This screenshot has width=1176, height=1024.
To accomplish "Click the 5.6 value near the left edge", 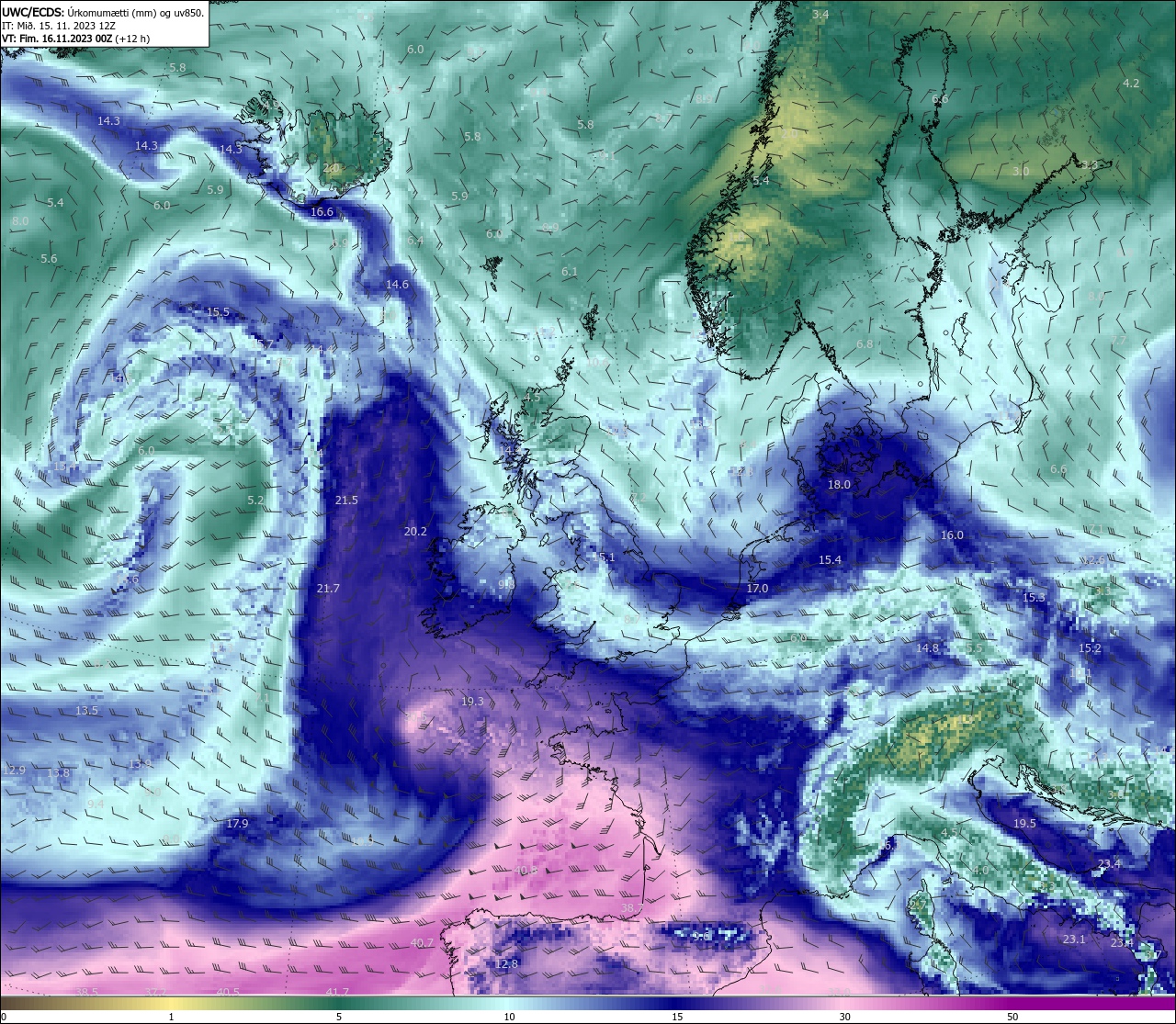I will [x=49, y=258].
